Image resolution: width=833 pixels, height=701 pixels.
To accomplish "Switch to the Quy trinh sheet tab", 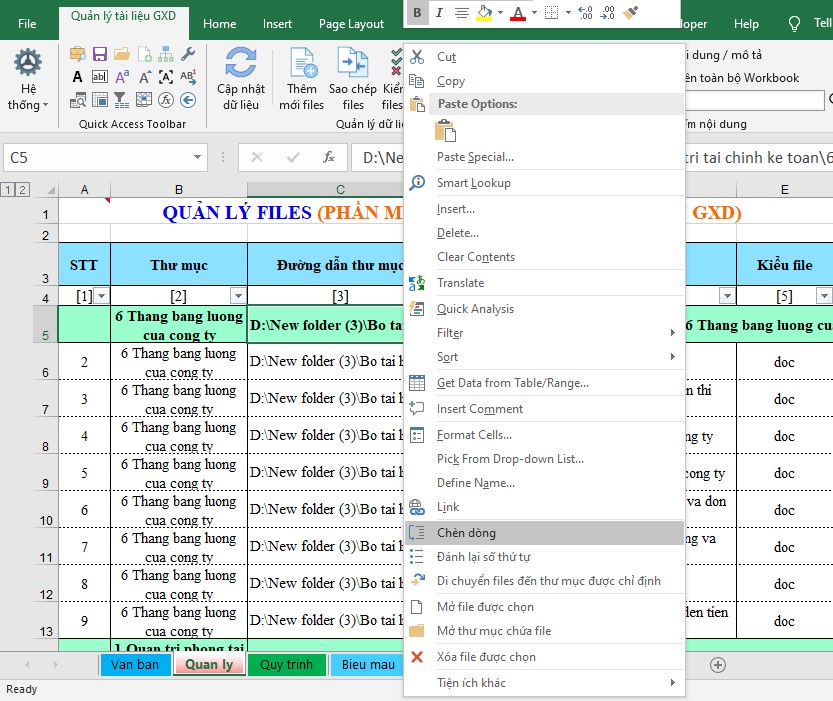I will tap(286, 665).
